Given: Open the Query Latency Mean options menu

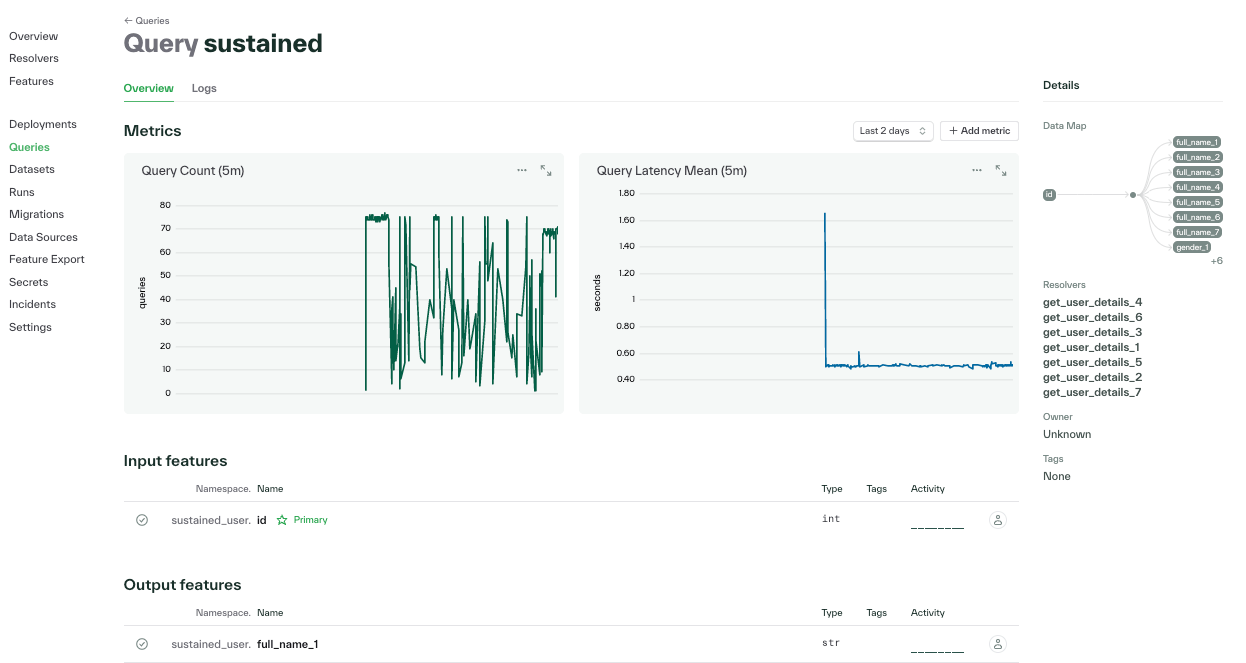Looking at the screenshot, I should point(976,170).
